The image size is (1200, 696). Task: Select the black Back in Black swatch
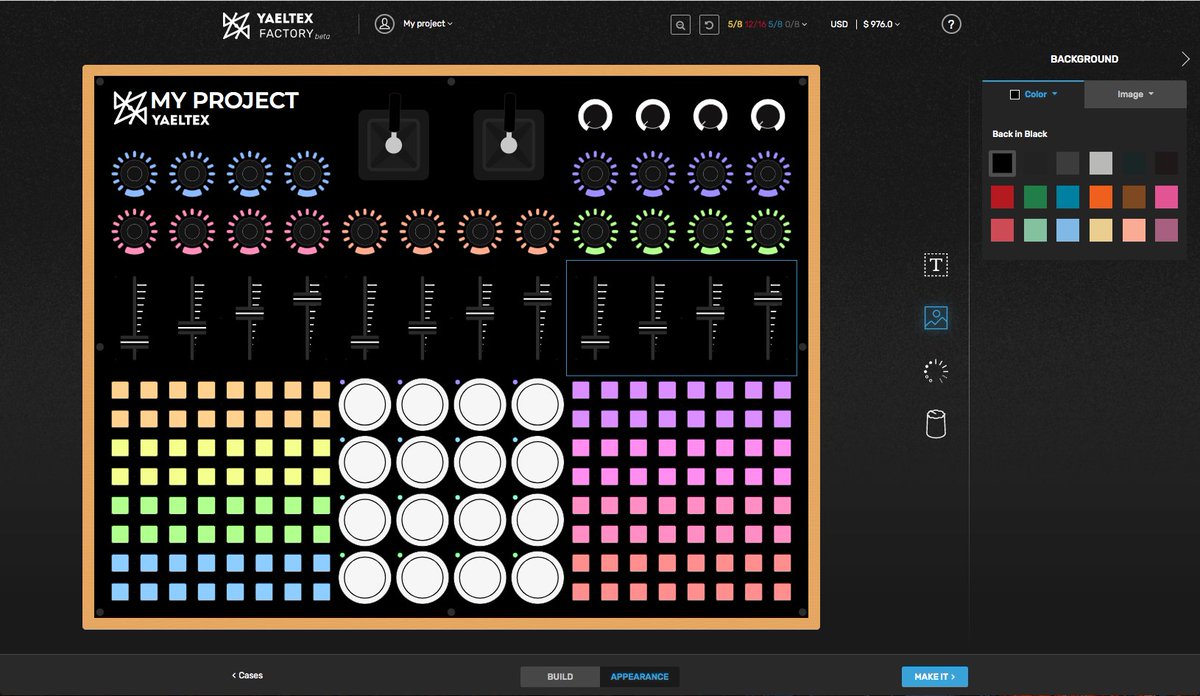[x=1000, y=163]
